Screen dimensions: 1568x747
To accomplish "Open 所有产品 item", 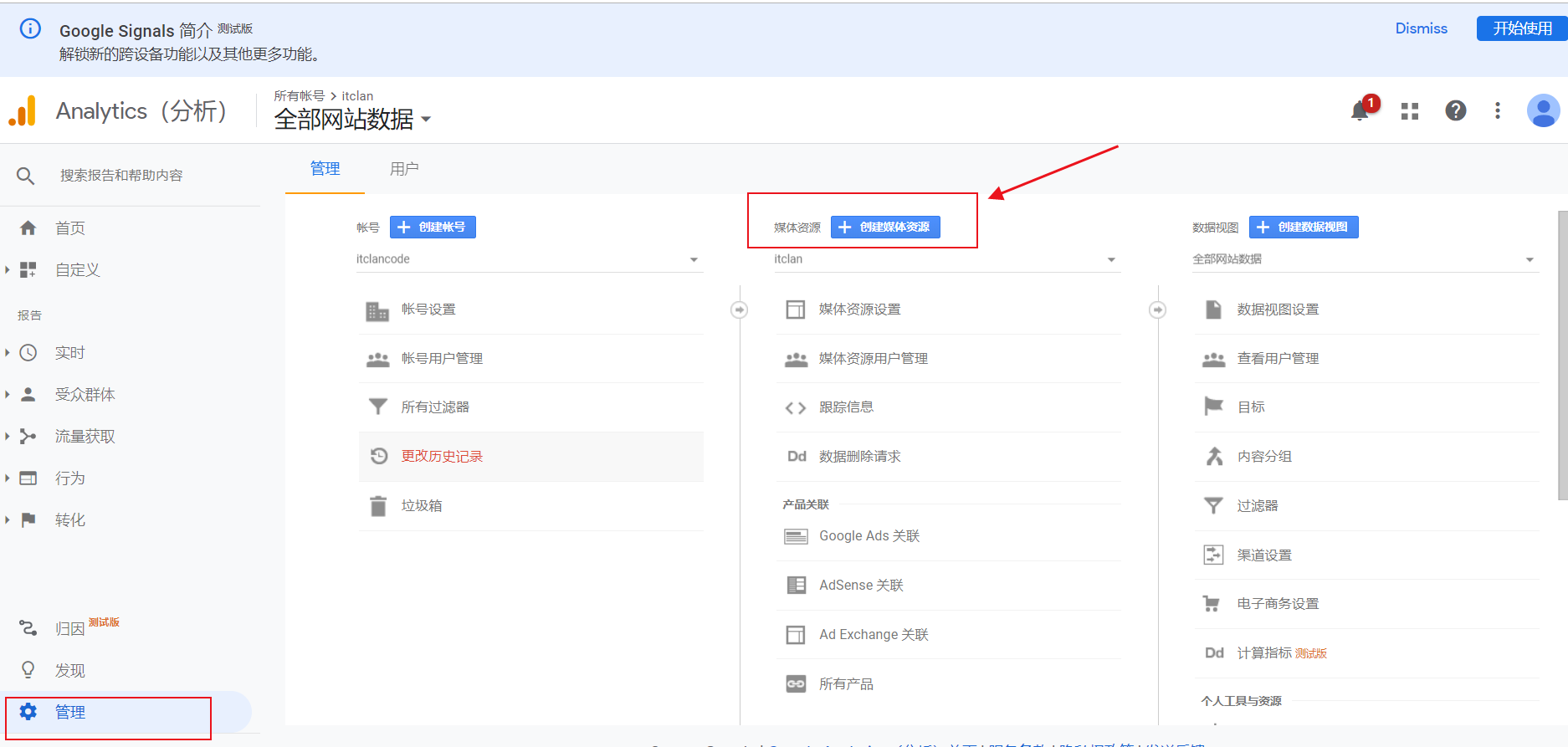I will (948, 684).
